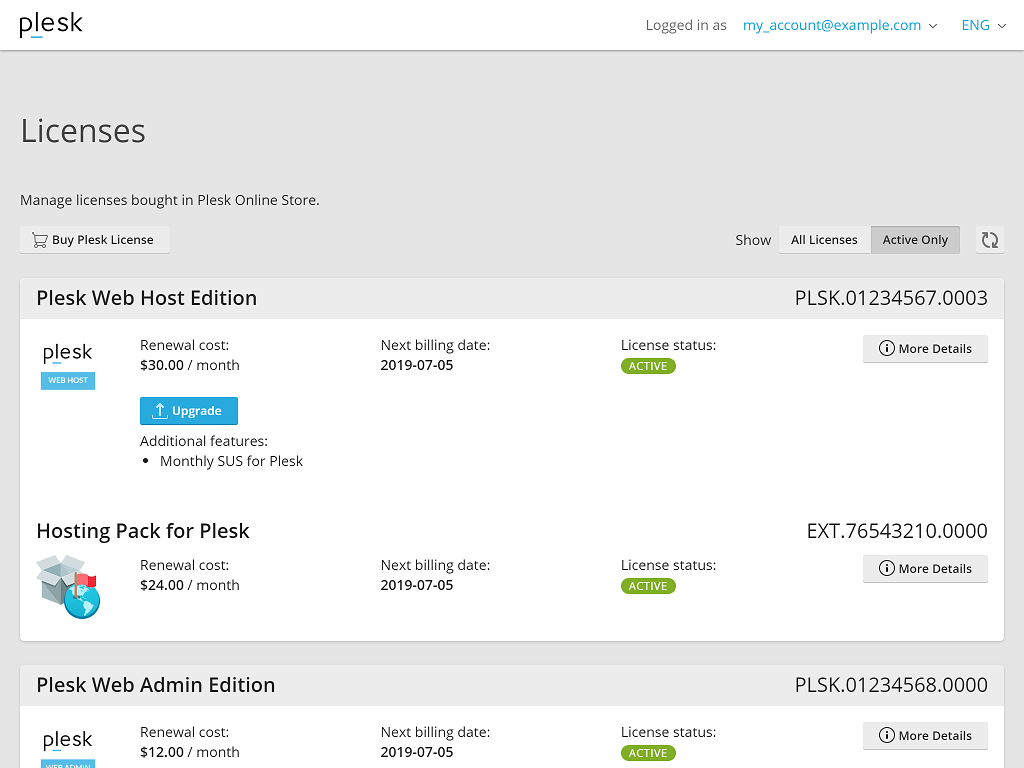The image size is (1024, 768).
Task: Click info icon for Hosting Pack license
Action: (x=886, y=569)
